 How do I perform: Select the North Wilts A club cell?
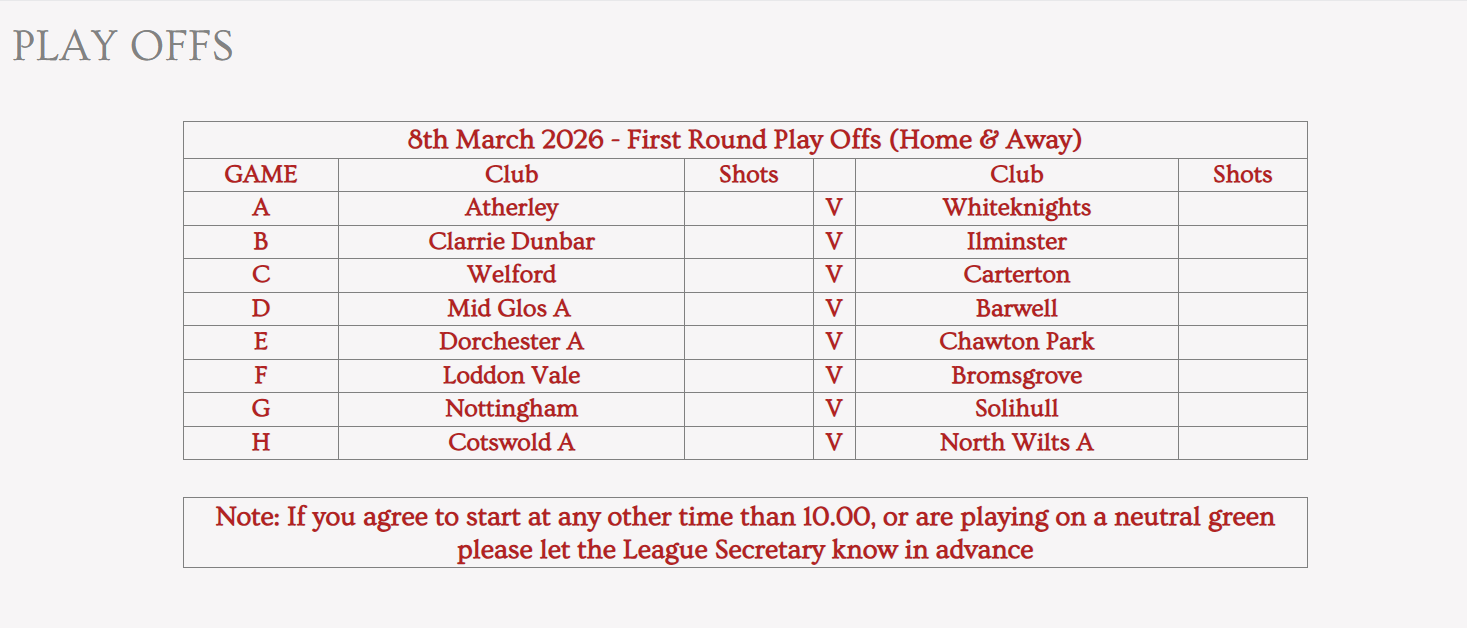[x=1017, y=443]
